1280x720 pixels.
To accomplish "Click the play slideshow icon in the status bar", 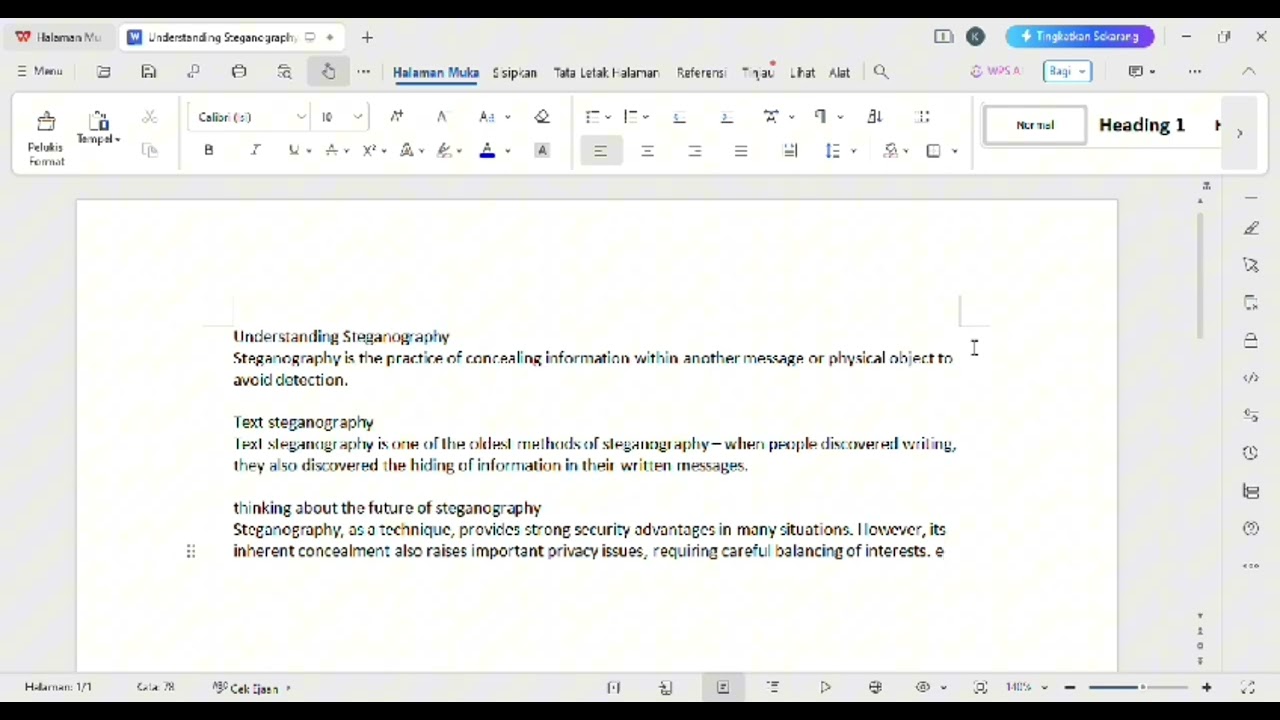I will coord(825,687).
